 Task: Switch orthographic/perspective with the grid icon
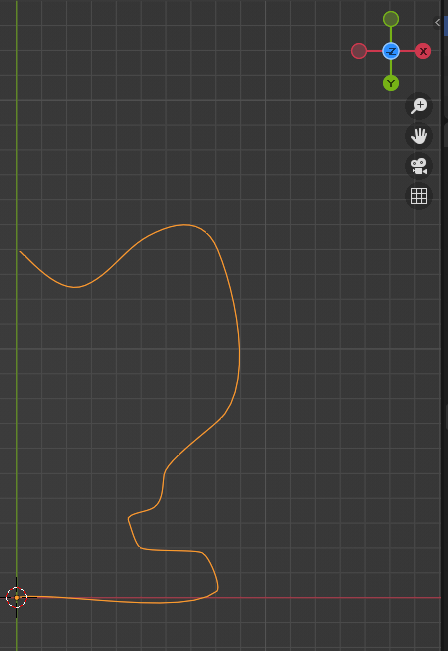[419, 196]
